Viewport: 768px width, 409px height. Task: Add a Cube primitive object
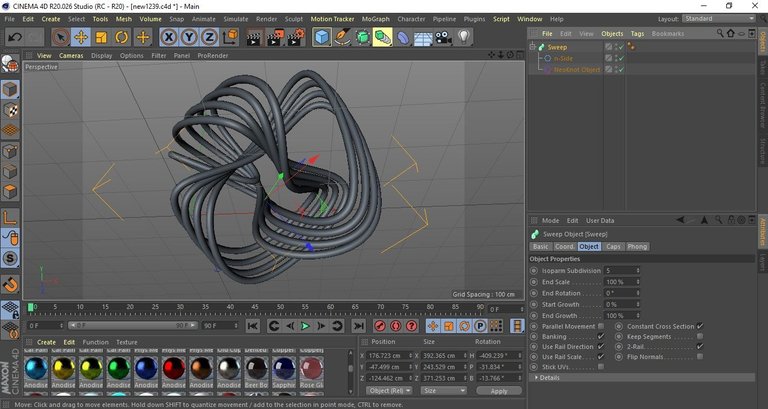click(x=322, y=37)
